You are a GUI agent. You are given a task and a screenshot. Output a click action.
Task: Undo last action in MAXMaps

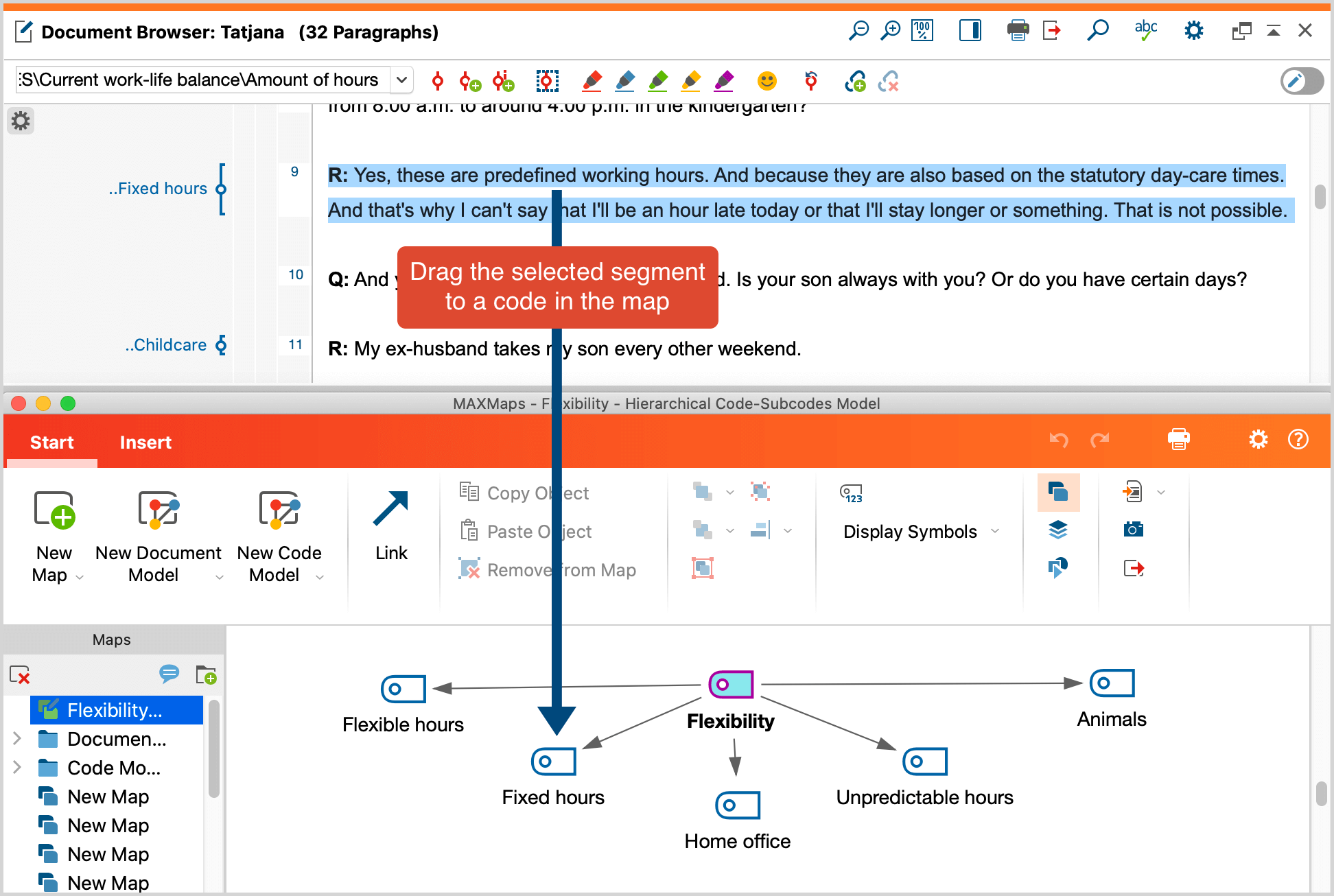tap(1059, 440)
